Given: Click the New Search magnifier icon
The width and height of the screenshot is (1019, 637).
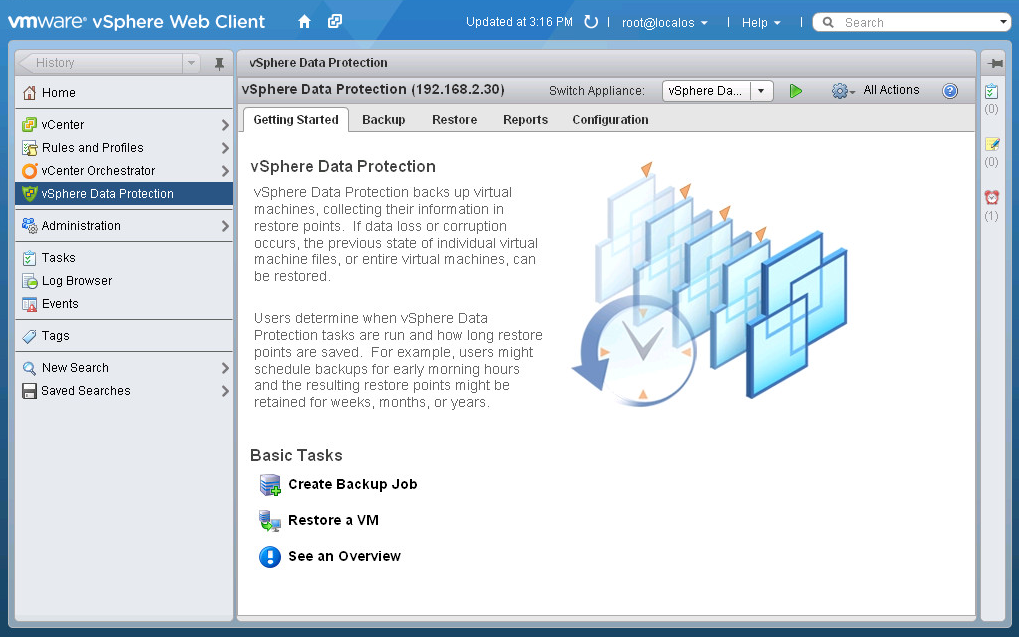Looking at the screenshot, I should click(x=29, y=368).
